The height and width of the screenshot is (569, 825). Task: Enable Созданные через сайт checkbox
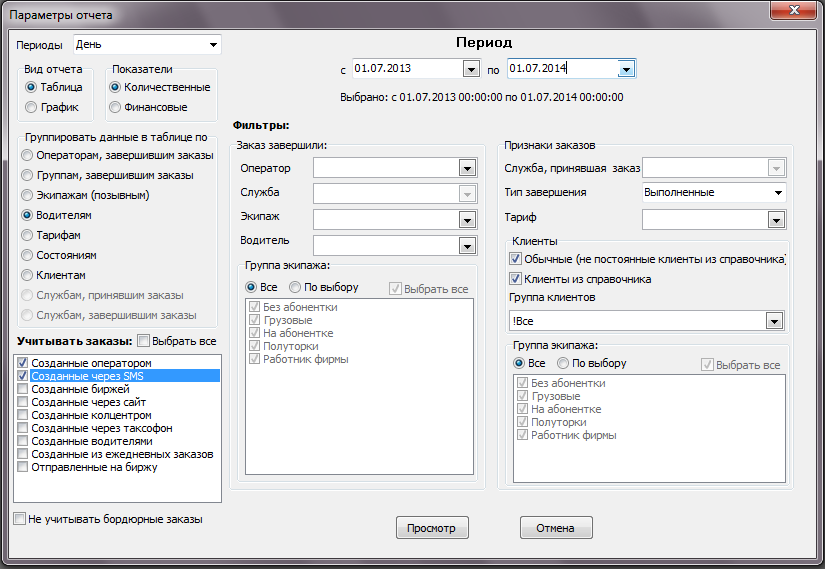coord(22,402)
